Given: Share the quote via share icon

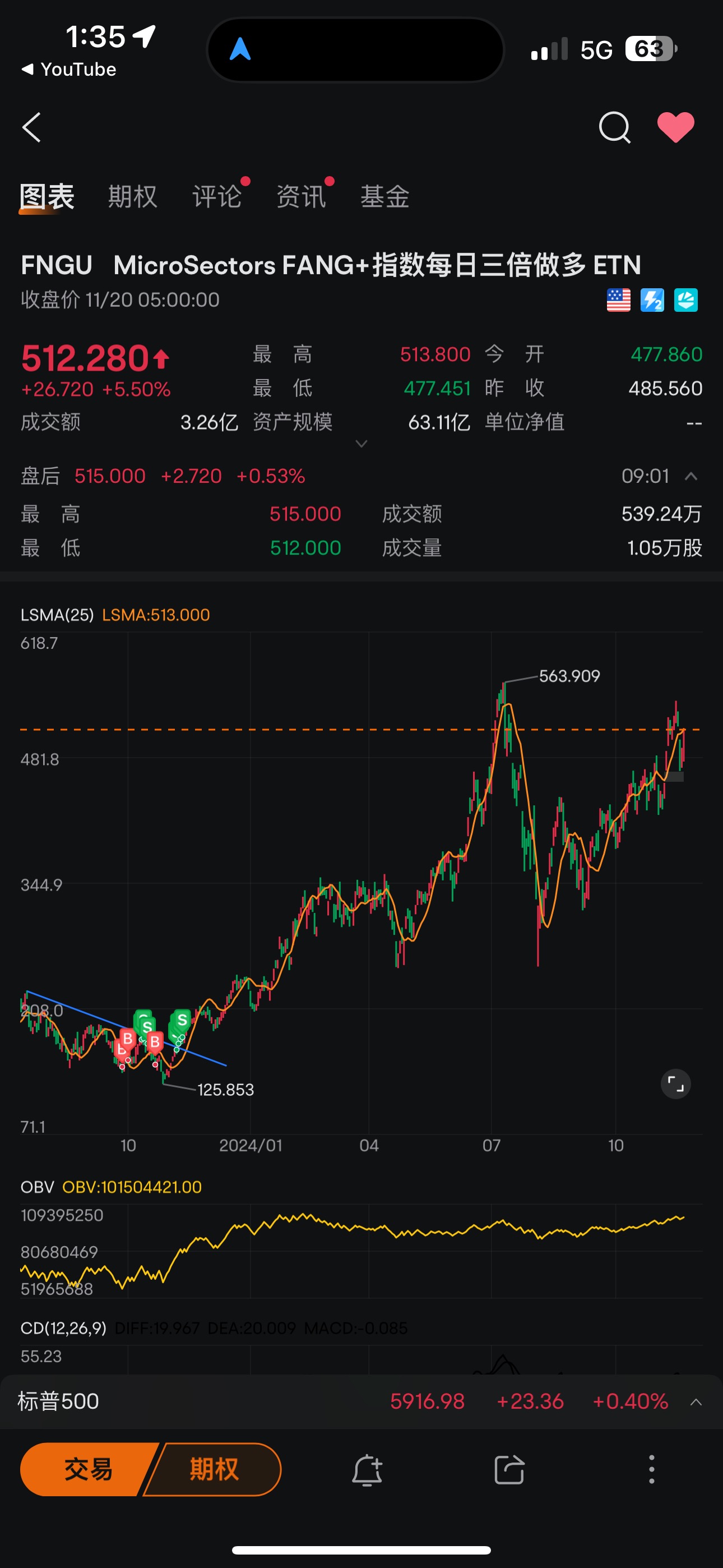Looking at the screenshot, I should click(509, 1470).
